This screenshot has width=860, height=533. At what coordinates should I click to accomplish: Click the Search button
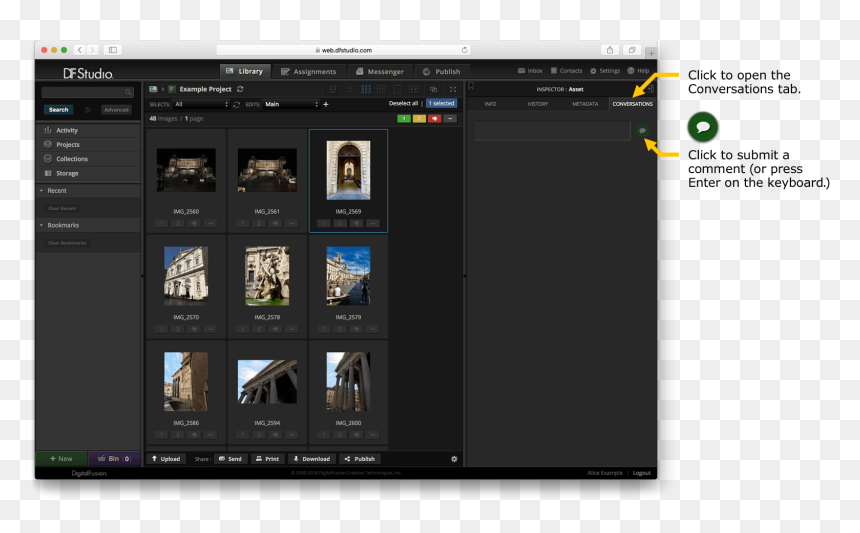point(59,110)
